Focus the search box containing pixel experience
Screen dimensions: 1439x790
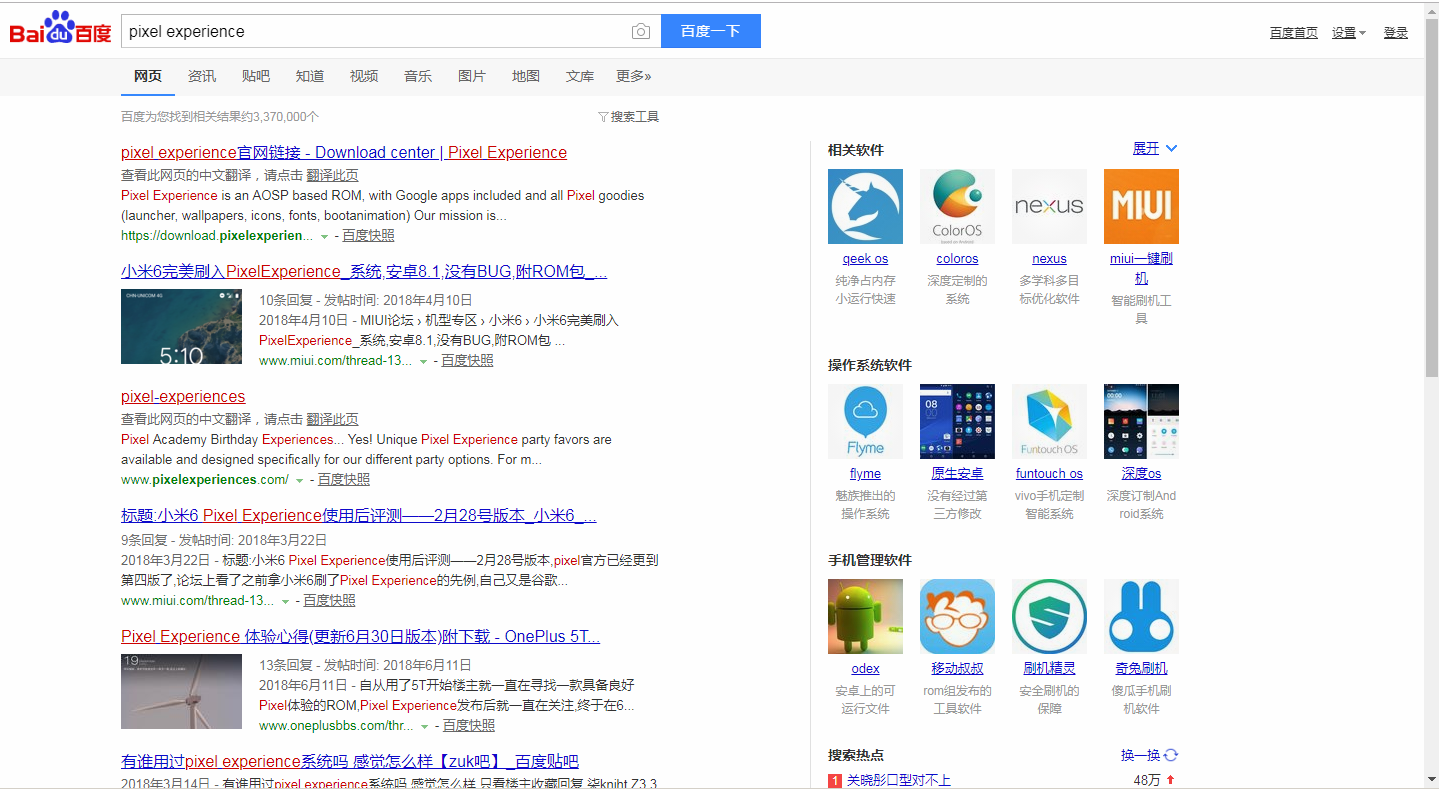[375, 31]
